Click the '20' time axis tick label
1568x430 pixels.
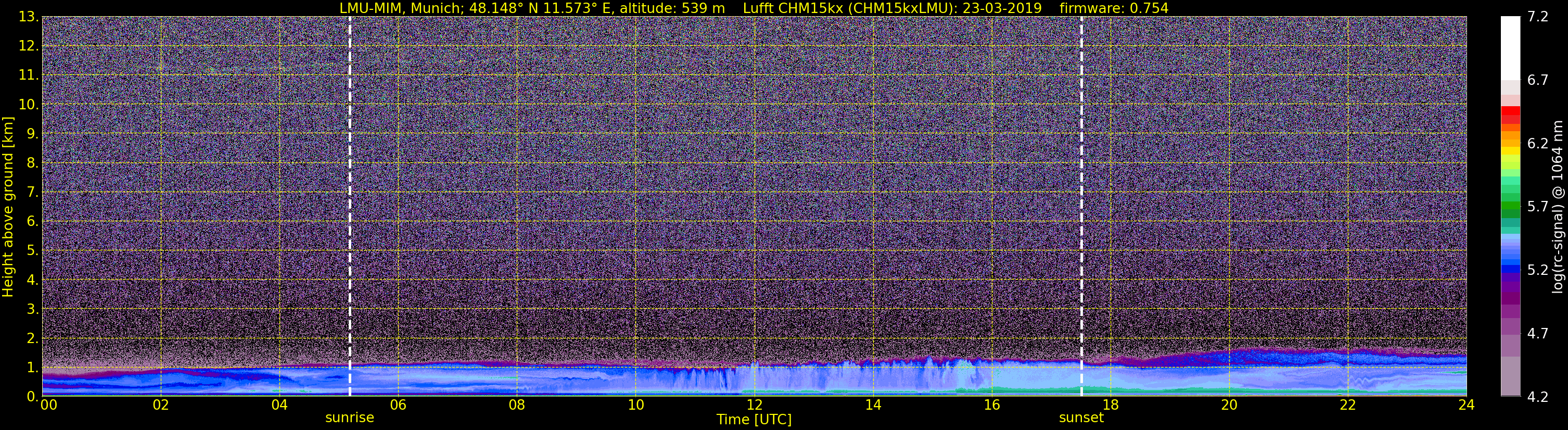pos(1229,405)
